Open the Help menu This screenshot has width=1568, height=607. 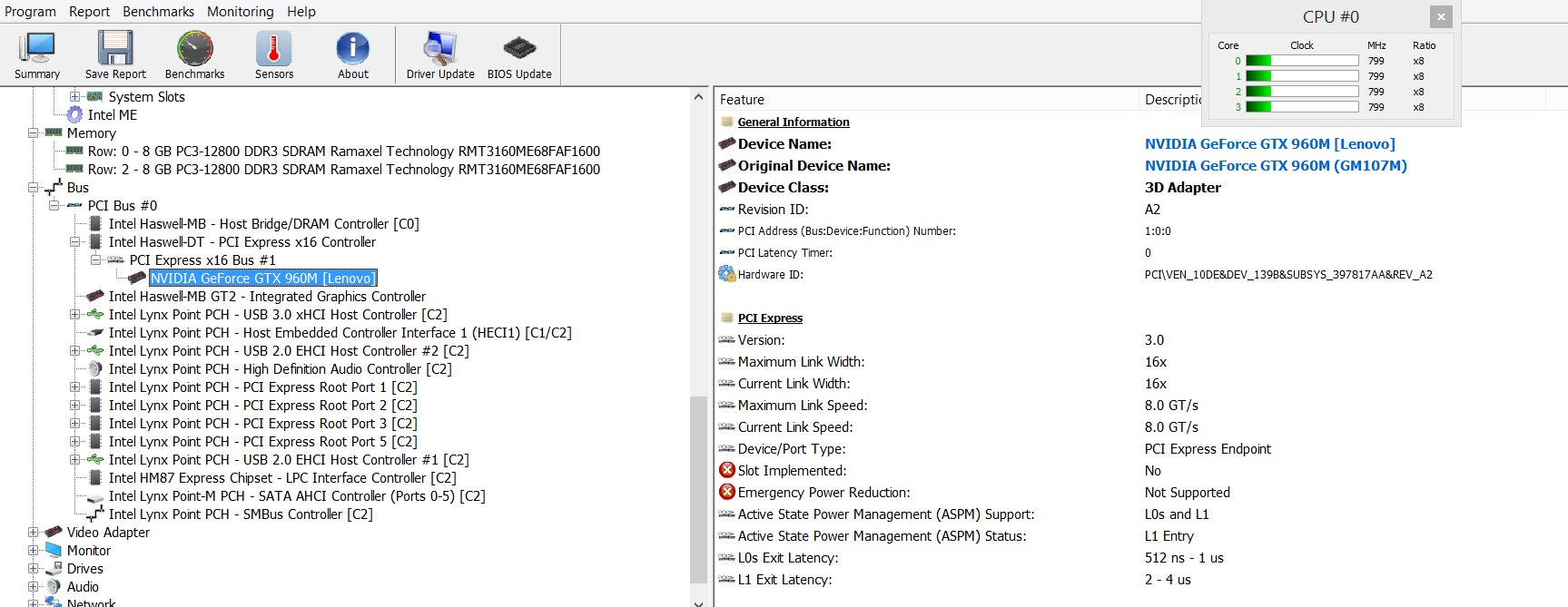click(301, 12)
